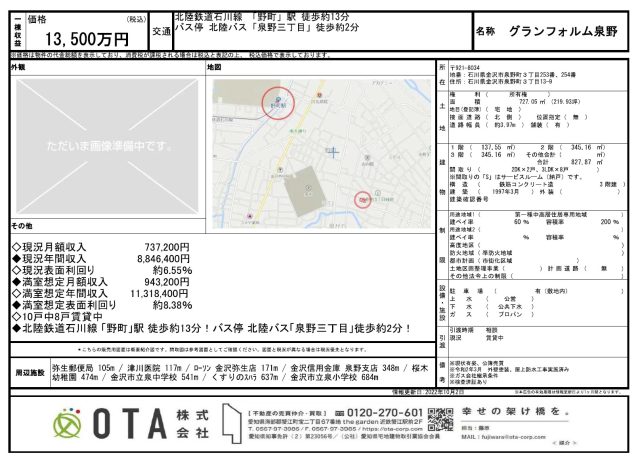Click the 公共下水 sewage value
The height and width of the screenshot is (462, 640).
[510, 307]
